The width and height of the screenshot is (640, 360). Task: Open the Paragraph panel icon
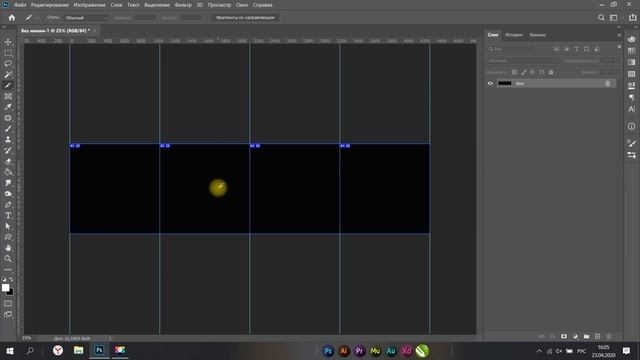[x=631, y=97]
